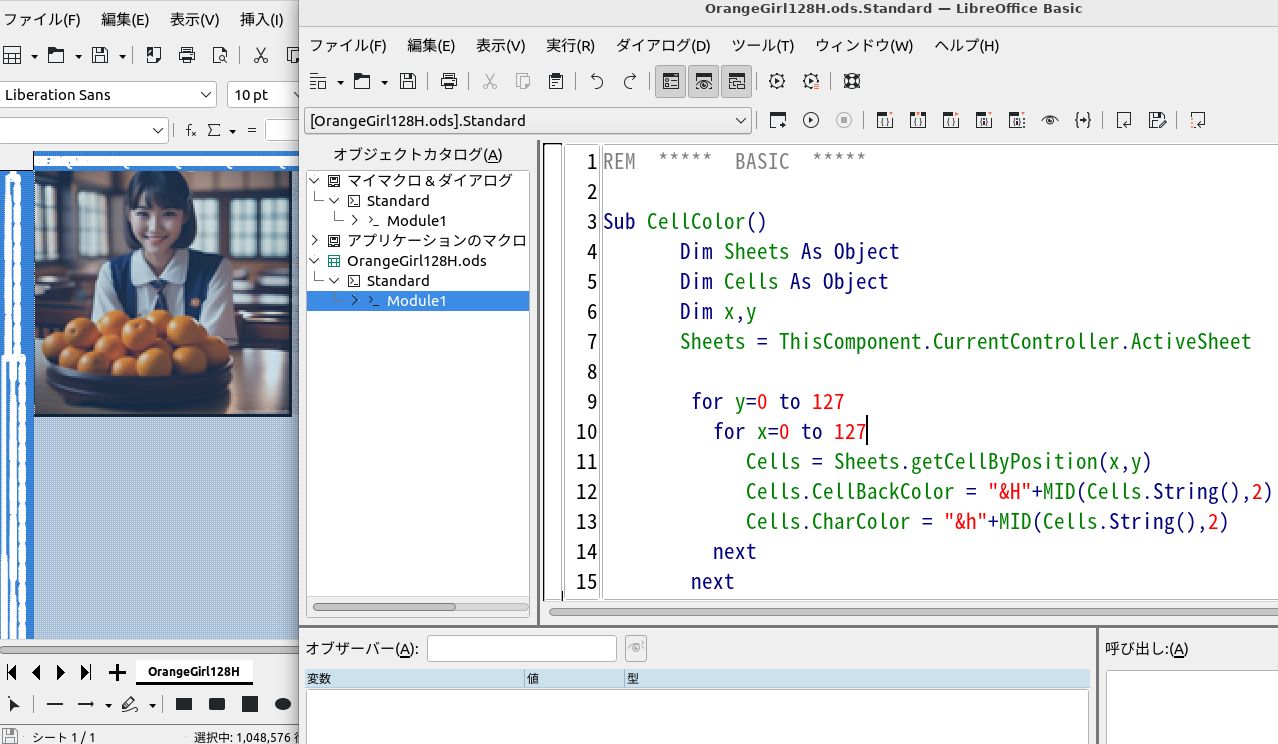Run the macro with the Run button

811,120
